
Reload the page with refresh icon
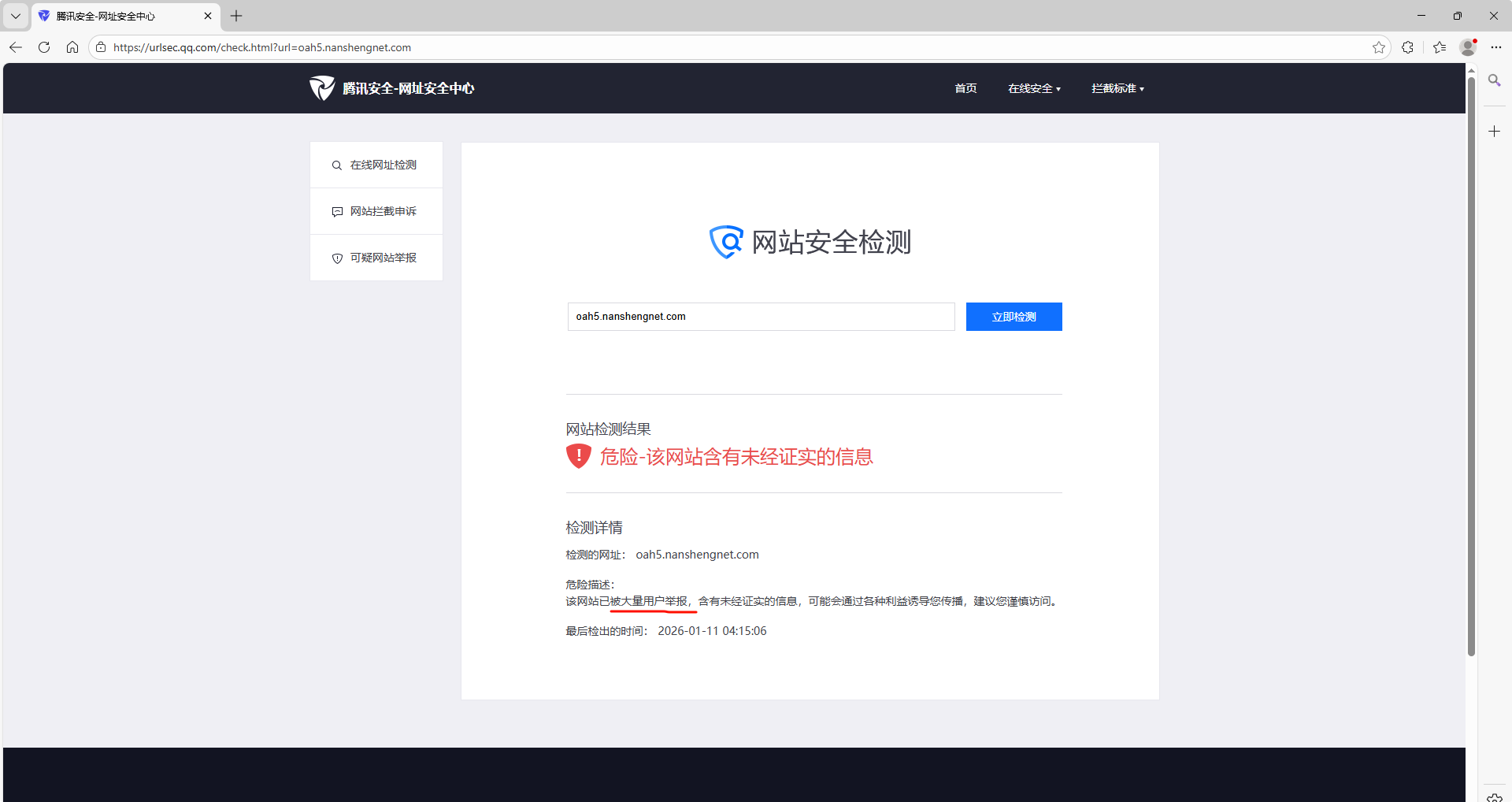44,47
